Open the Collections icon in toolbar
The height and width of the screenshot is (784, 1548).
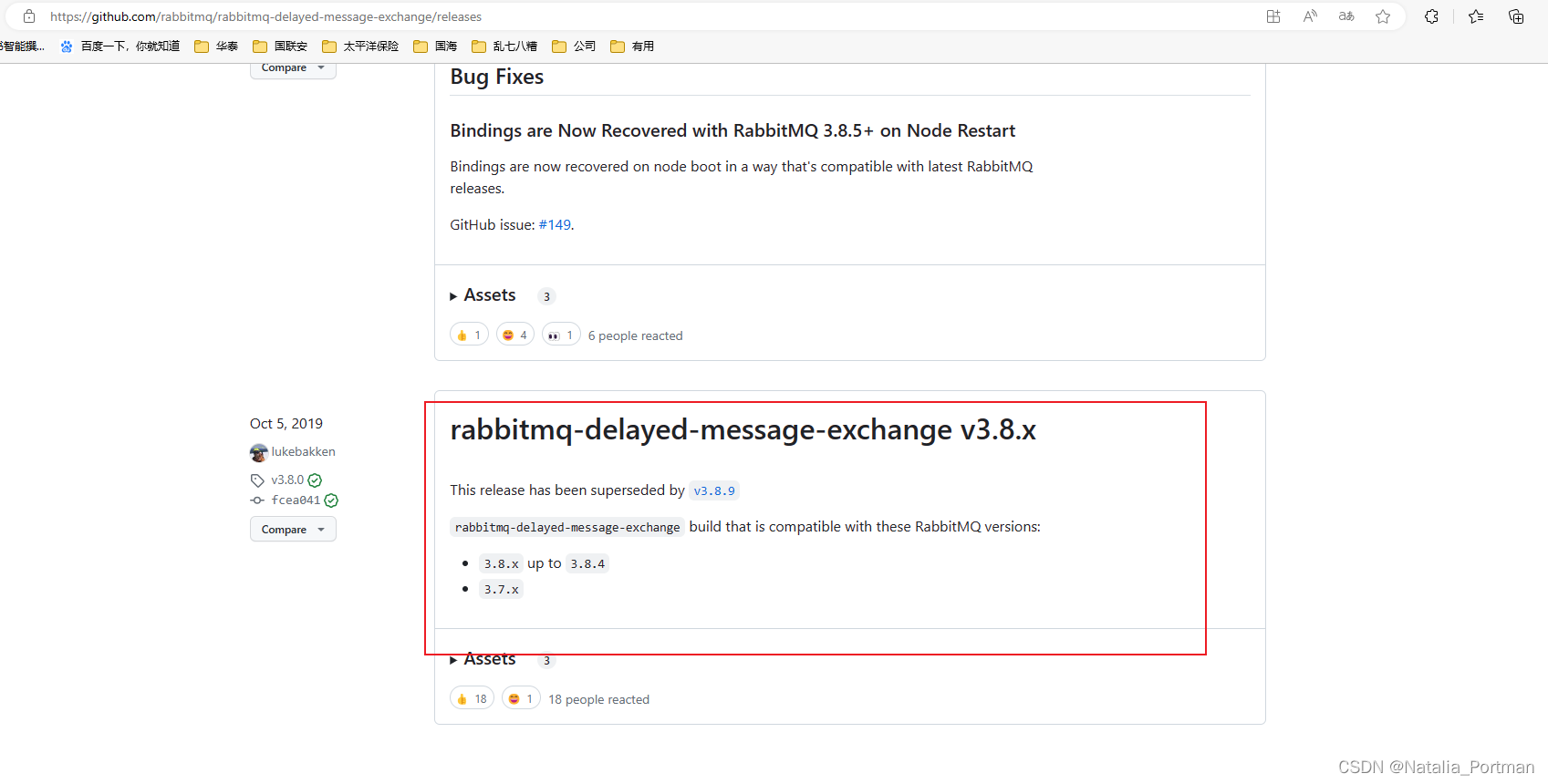click(x=1516, y=16)
